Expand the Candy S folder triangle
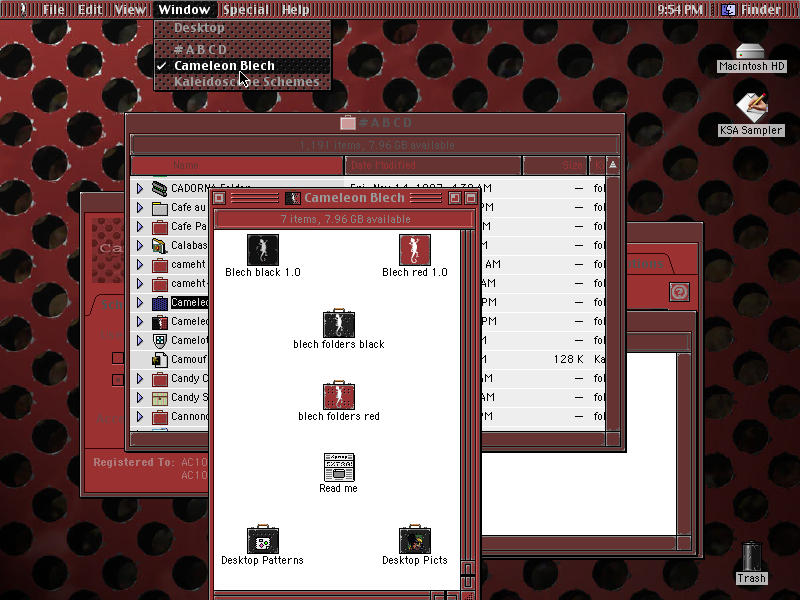 tap(140, 397)
